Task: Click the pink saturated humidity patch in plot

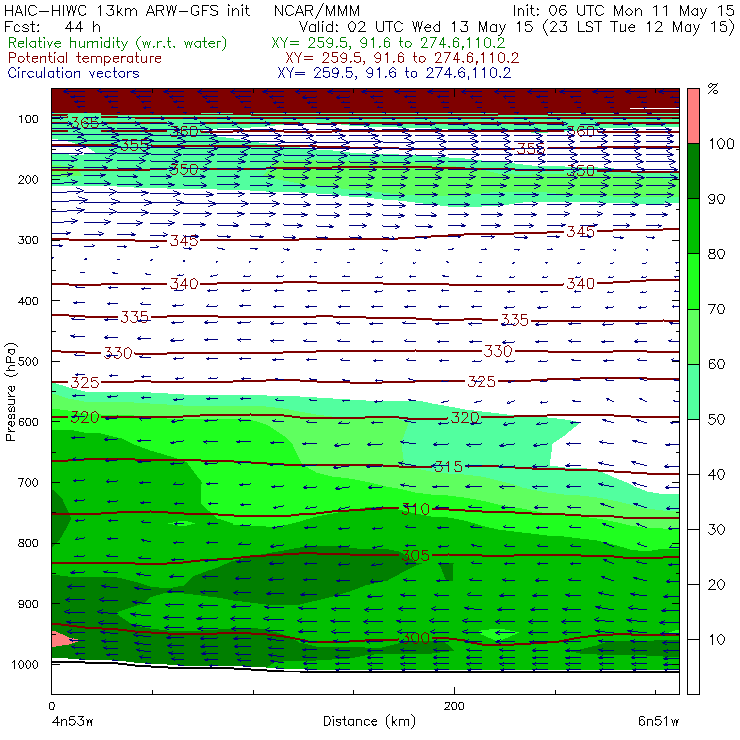Action: 62,639
